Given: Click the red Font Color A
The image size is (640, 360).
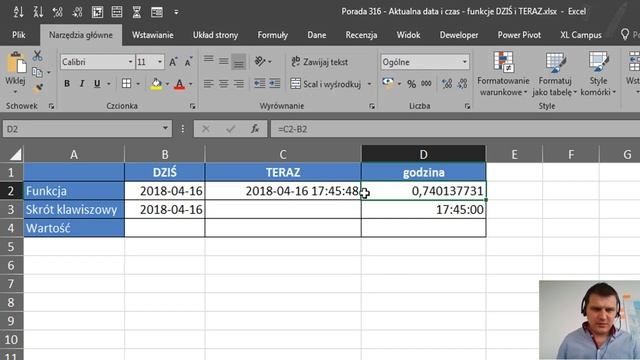Looking at the screenshot, I should pyautogui.click(x=179, y=84).
